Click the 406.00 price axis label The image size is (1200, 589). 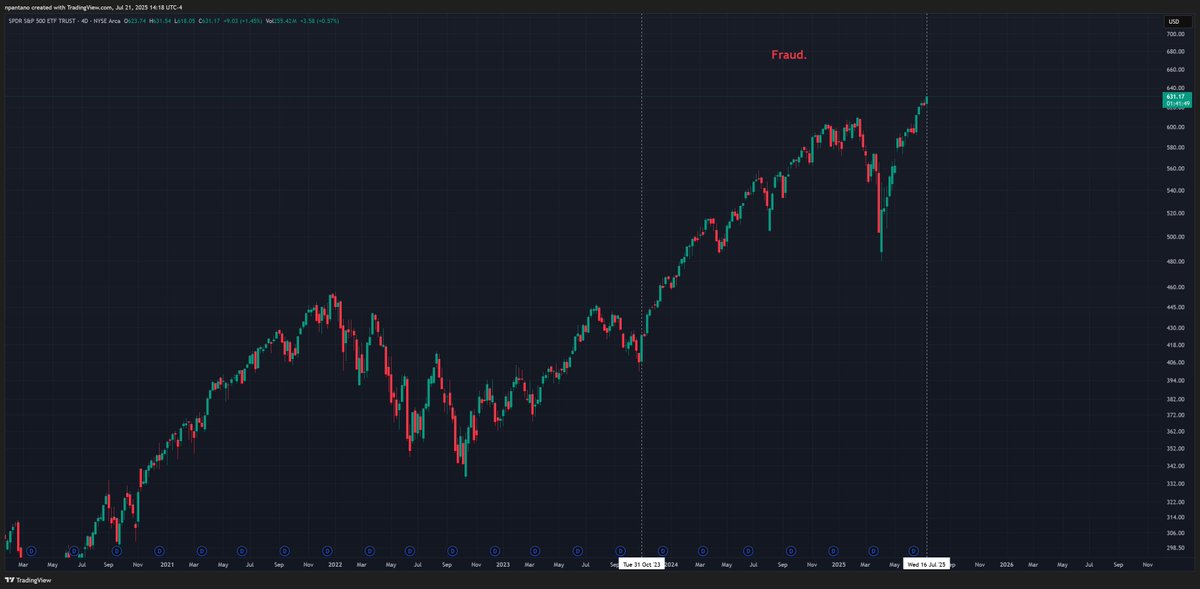1175,362
